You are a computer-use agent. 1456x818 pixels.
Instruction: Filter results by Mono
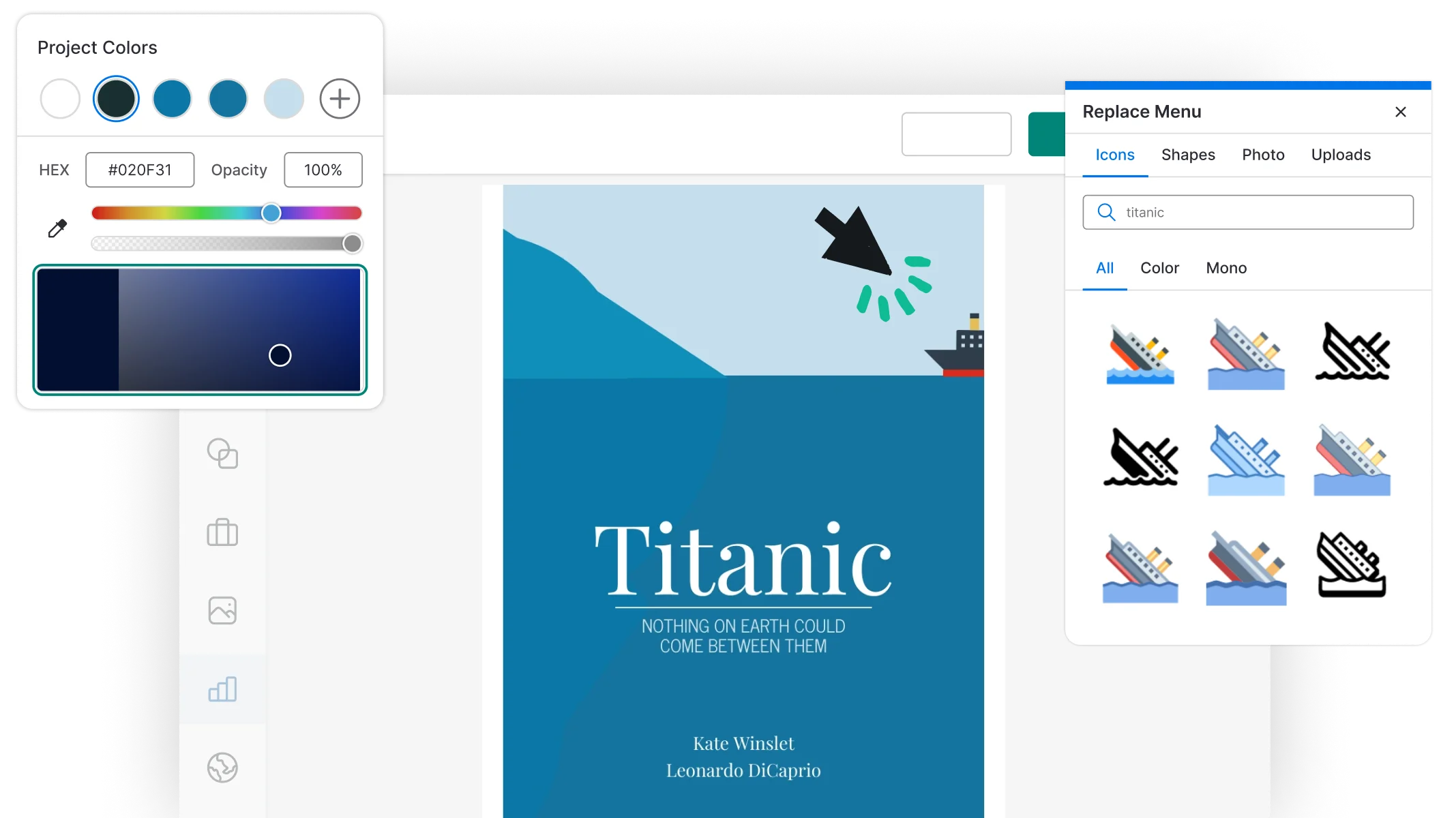[1226, 268]
